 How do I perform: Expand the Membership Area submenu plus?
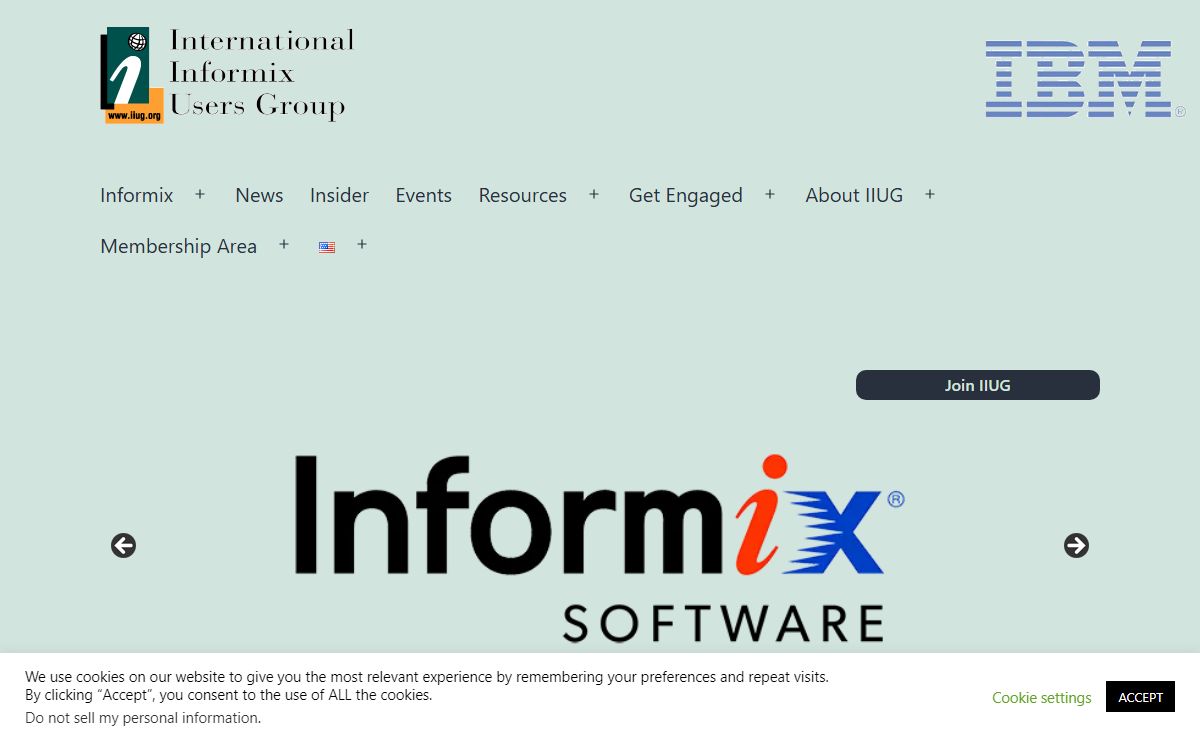point(284,244)
